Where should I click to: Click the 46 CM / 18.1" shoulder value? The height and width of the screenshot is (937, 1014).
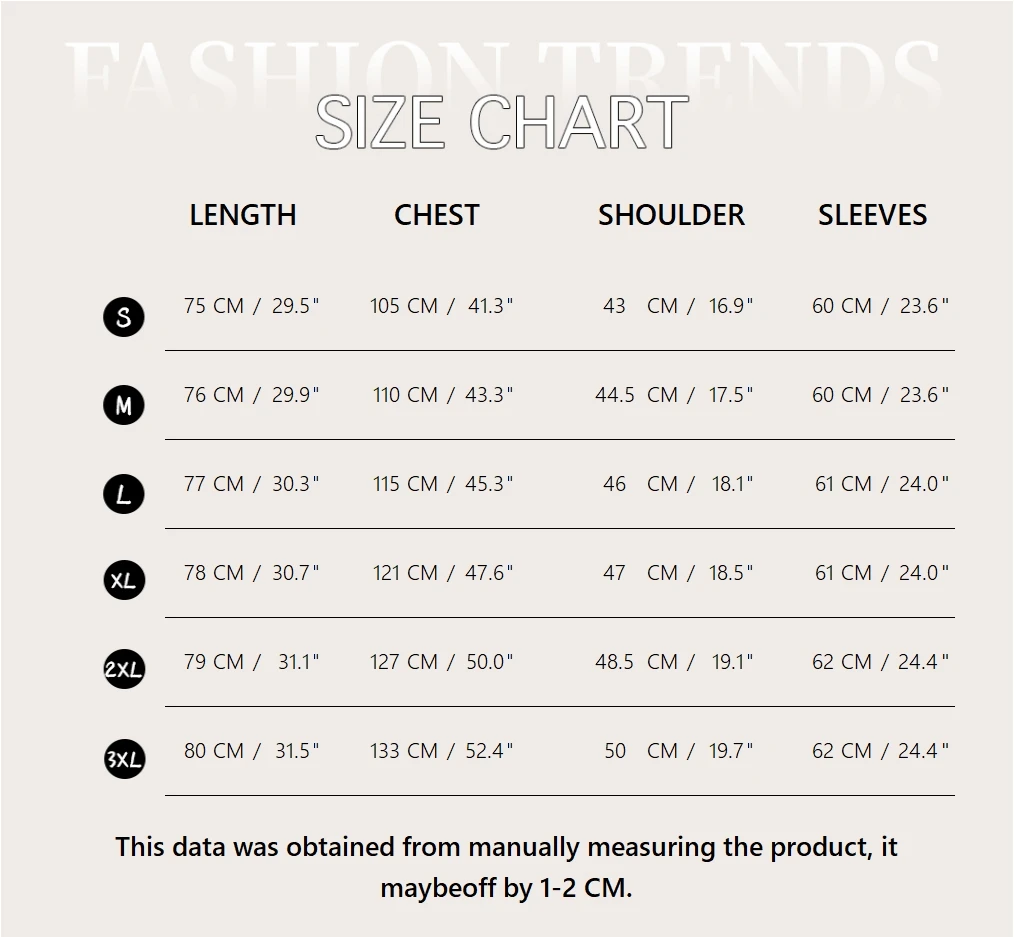pyautogui.click(x=678, y=484)
